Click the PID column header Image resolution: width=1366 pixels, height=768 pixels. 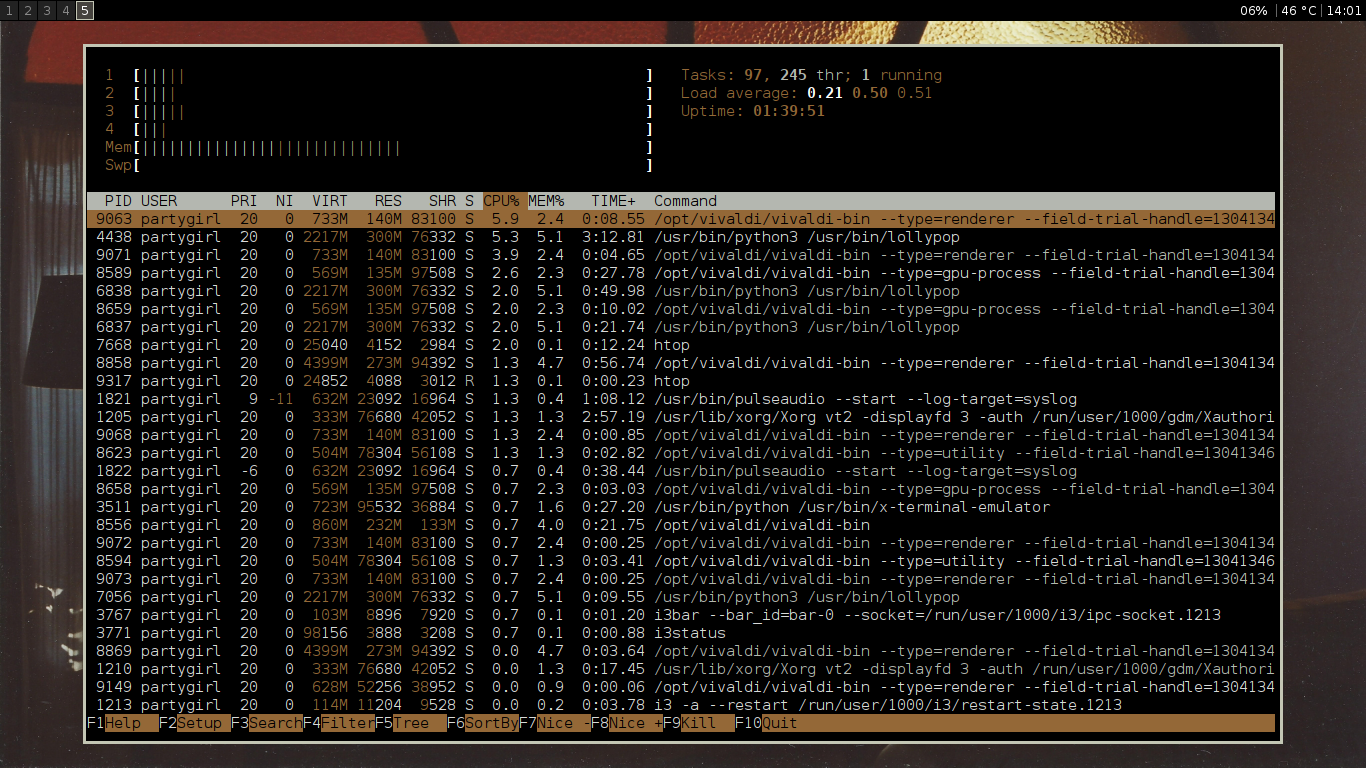(x=118, y=201)
